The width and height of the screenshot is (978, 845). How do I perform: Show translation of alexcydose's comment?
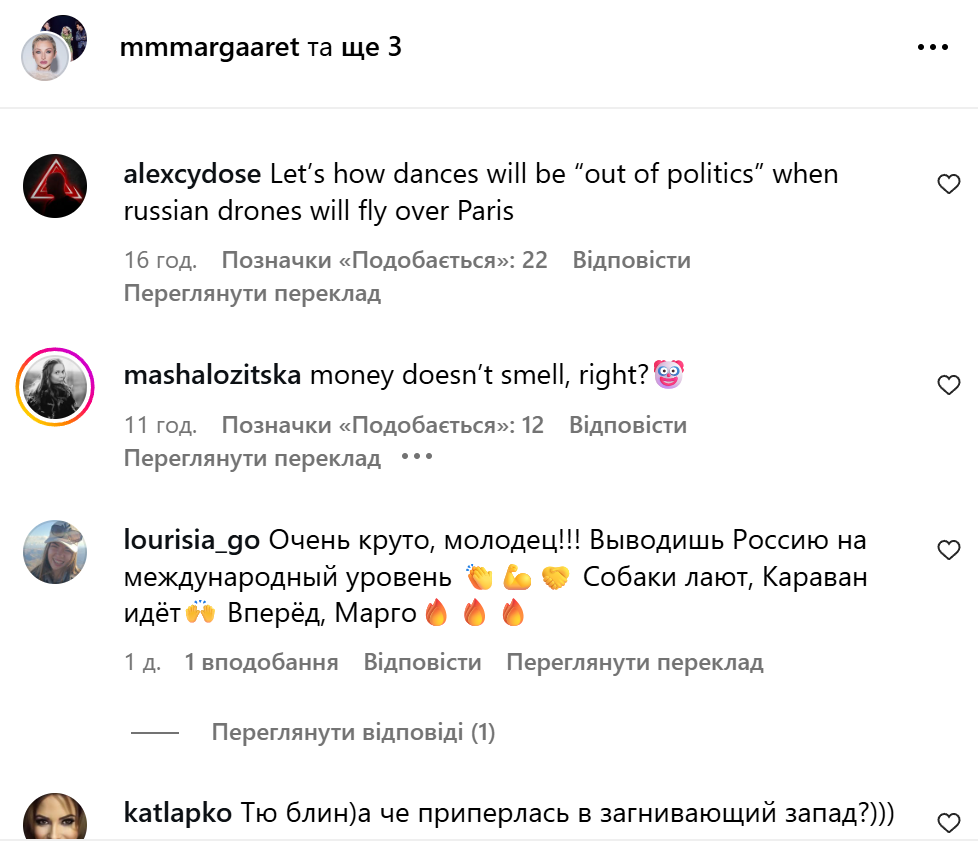(252, 294)
